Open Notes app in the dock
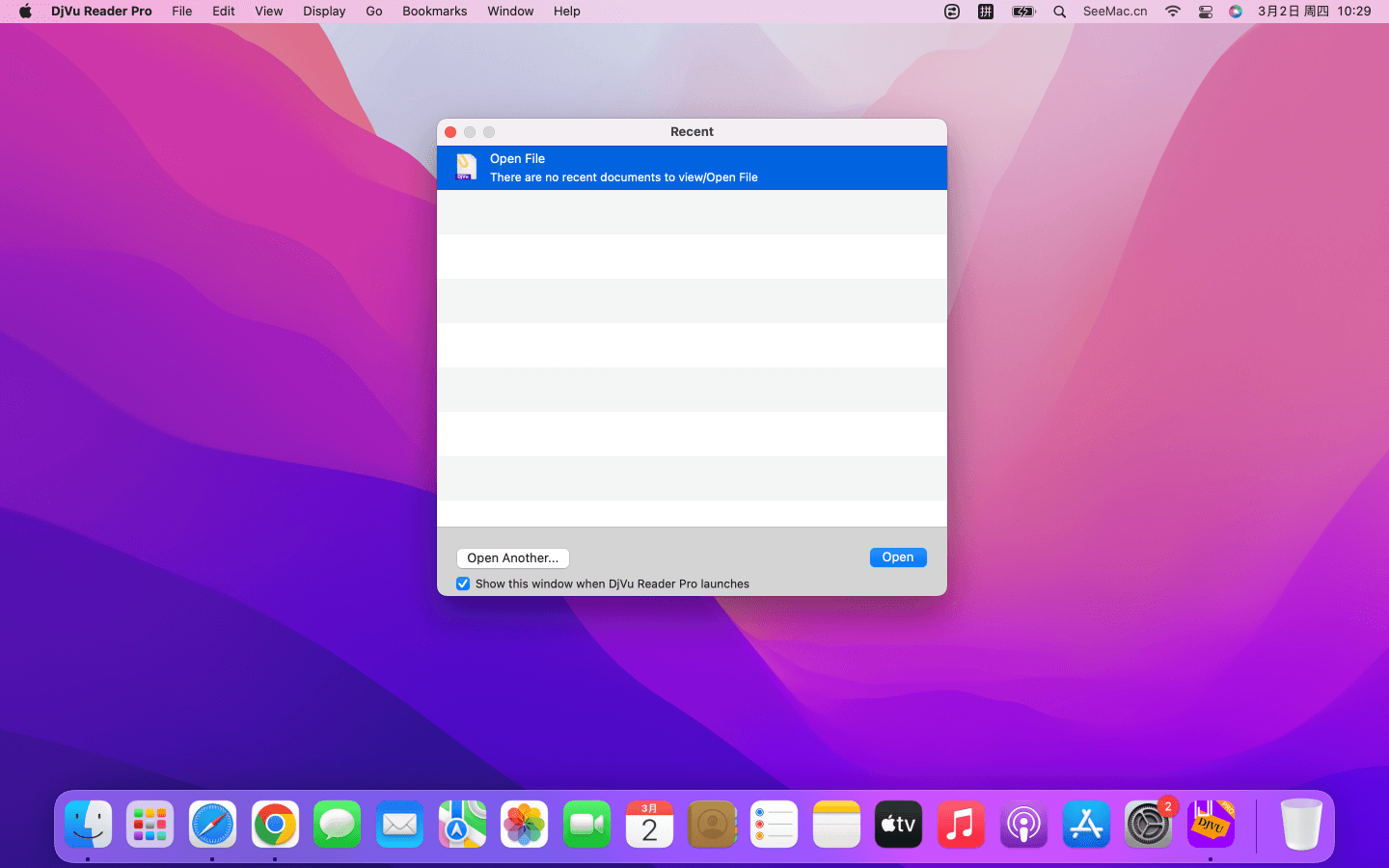 tap(836, 825)
